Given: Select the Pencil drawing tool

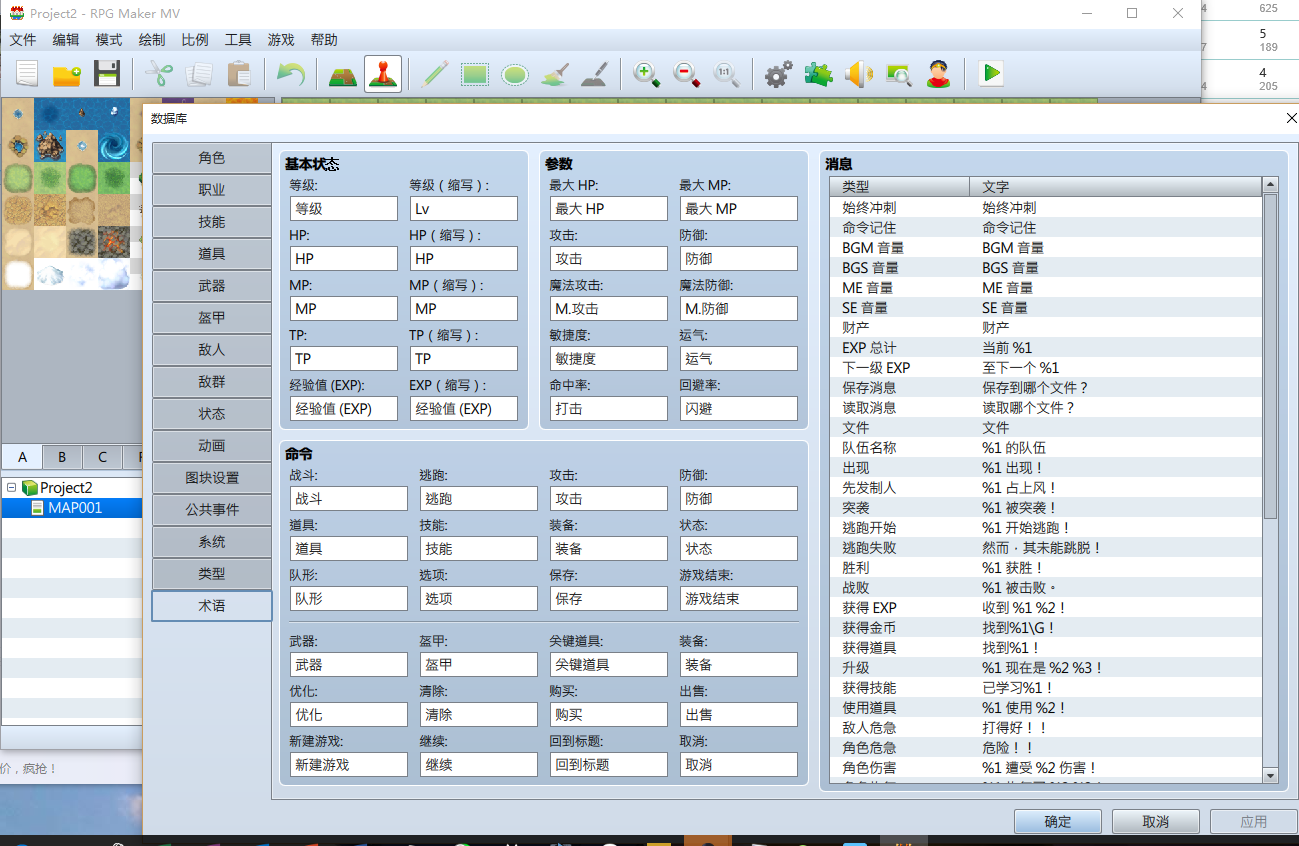Looking at the screenshot, I should pyautogui.click(x=435, y=74).
